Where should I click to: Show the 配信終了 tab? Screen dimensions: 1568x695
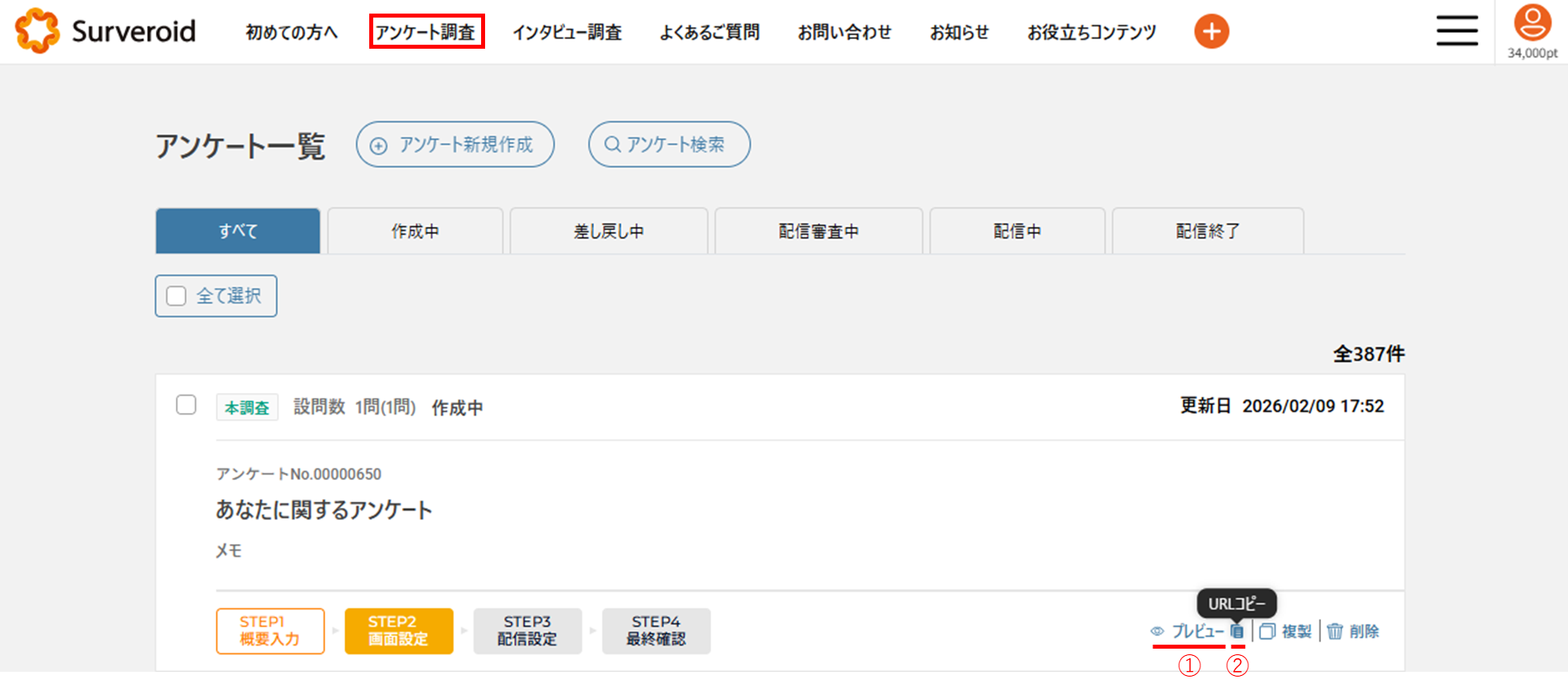(x=1207, y=232)
